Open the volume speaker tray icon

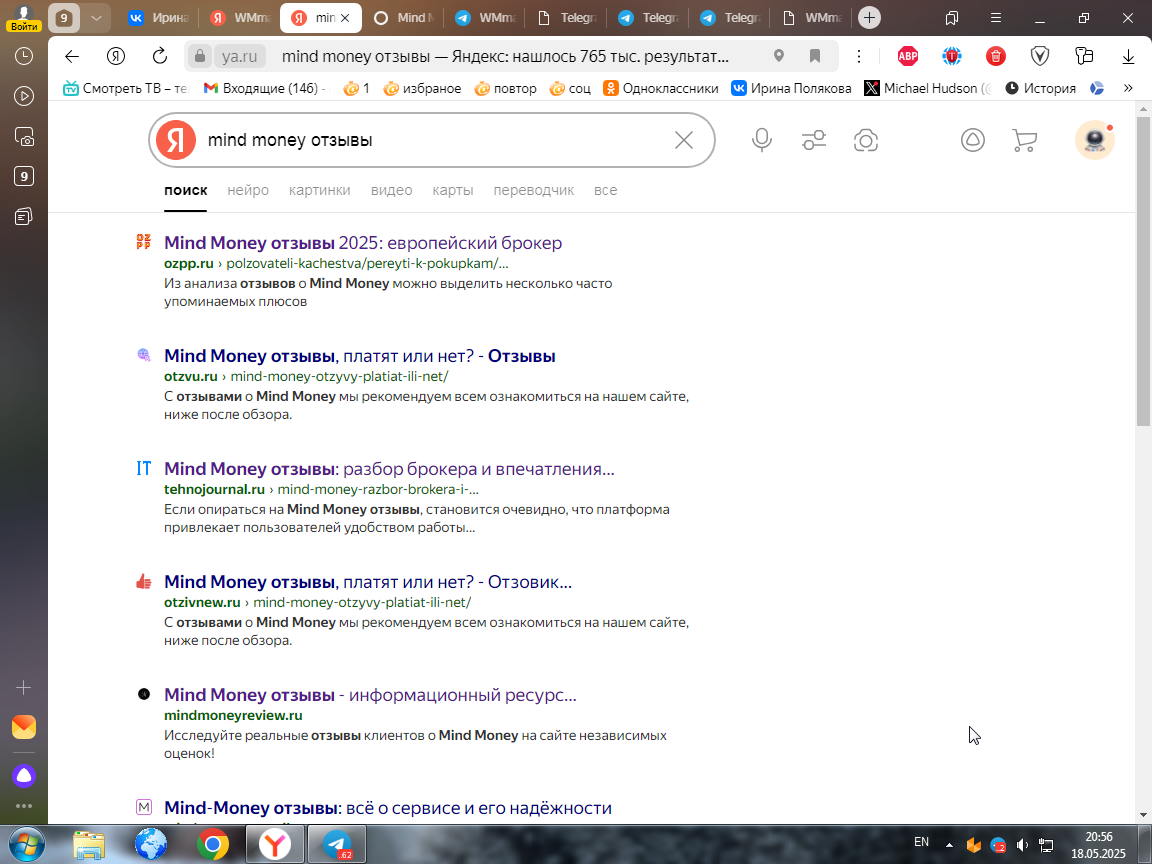coord(1022,845)
